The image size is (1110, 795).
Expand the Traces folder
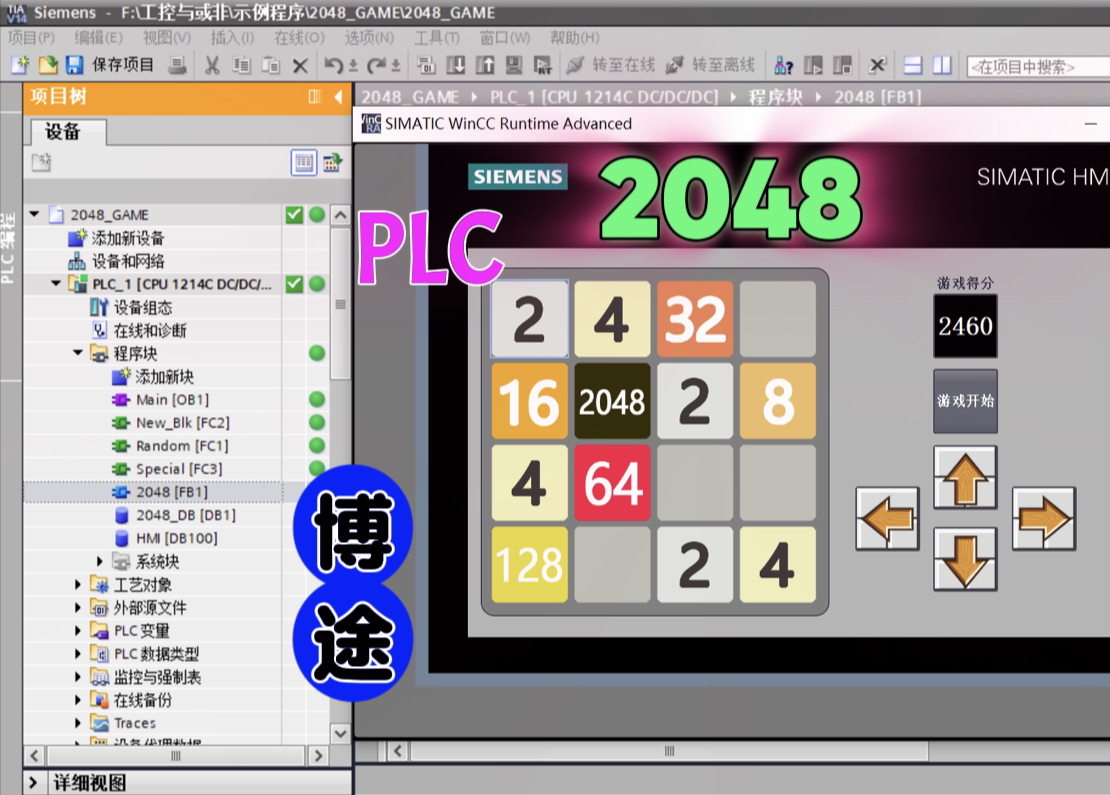[78, 723]
